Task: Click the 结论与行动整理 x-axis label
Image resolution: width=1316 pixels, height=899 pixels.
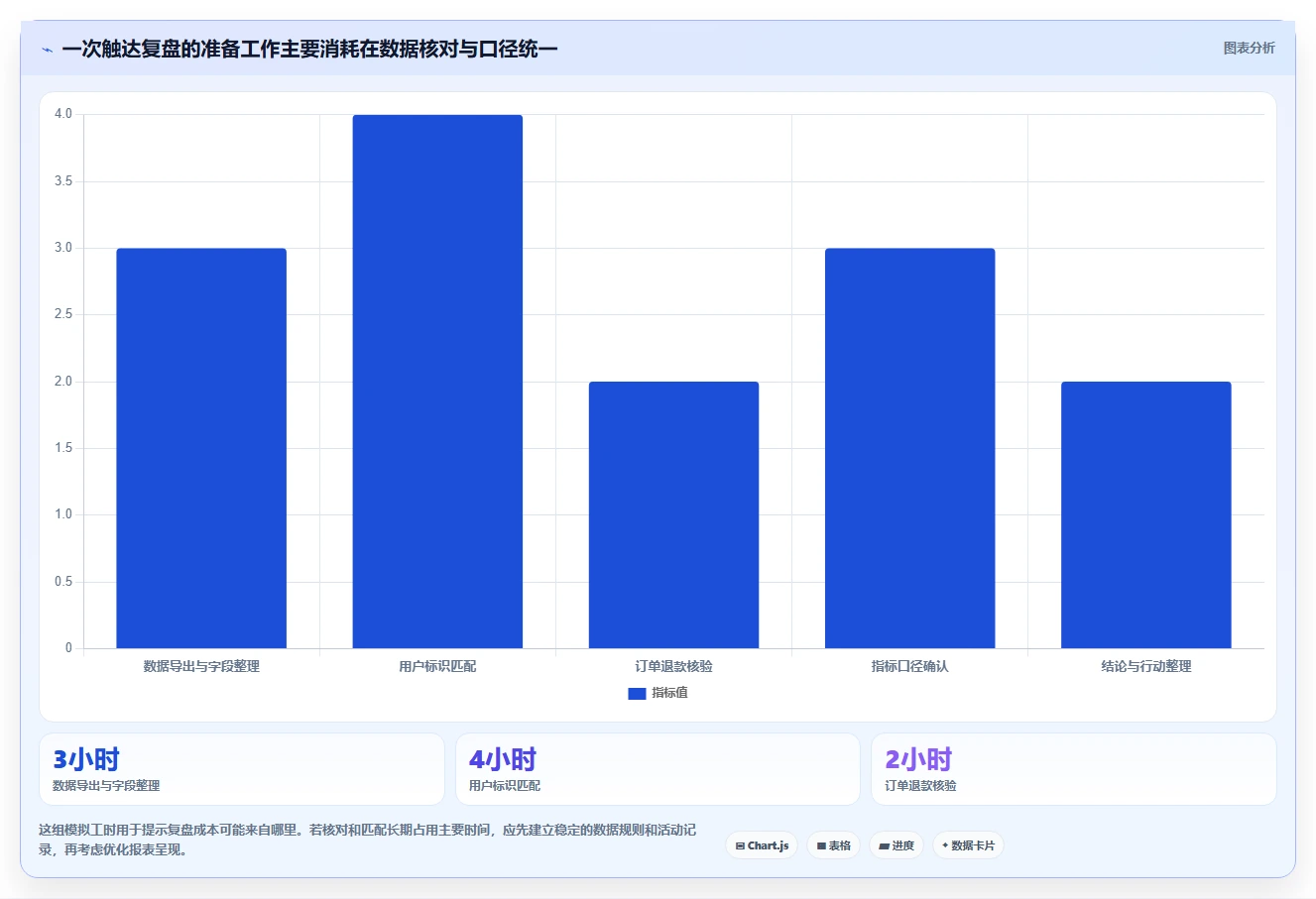Action: 1145,666
